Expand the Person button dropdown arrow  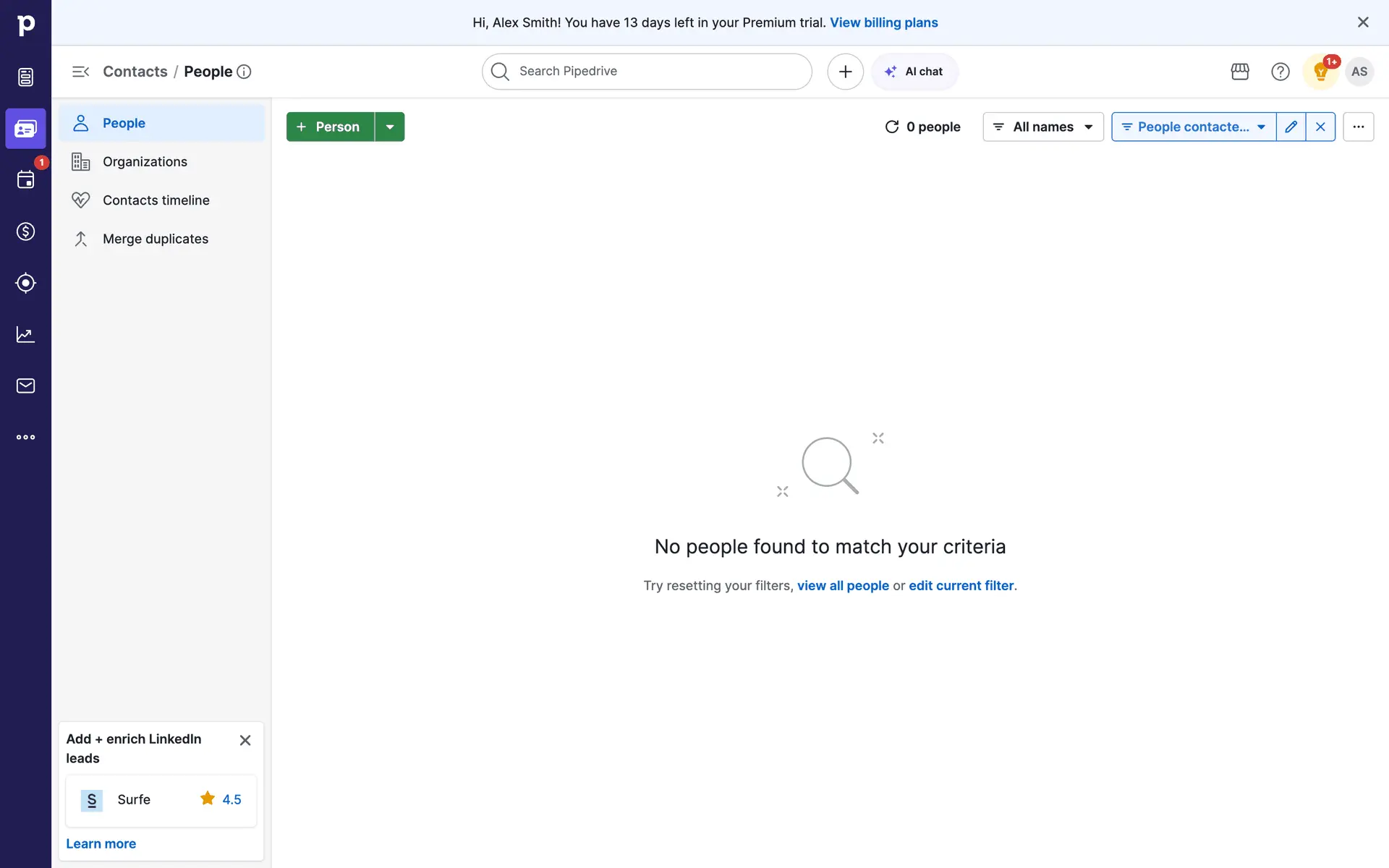(390, 127)
